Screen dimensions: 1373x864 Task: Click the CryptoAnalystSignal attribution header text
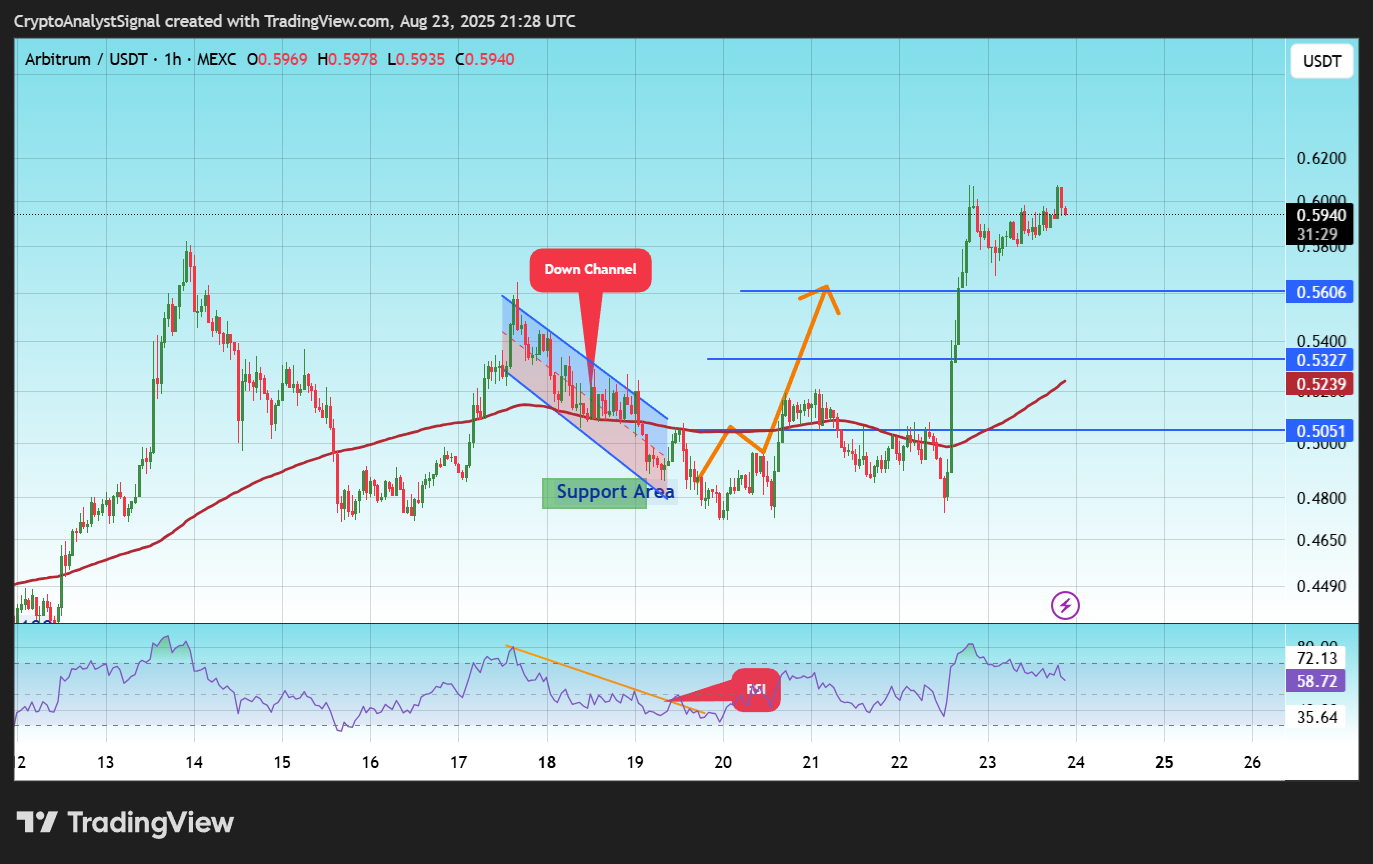click(x=295, y=21)
